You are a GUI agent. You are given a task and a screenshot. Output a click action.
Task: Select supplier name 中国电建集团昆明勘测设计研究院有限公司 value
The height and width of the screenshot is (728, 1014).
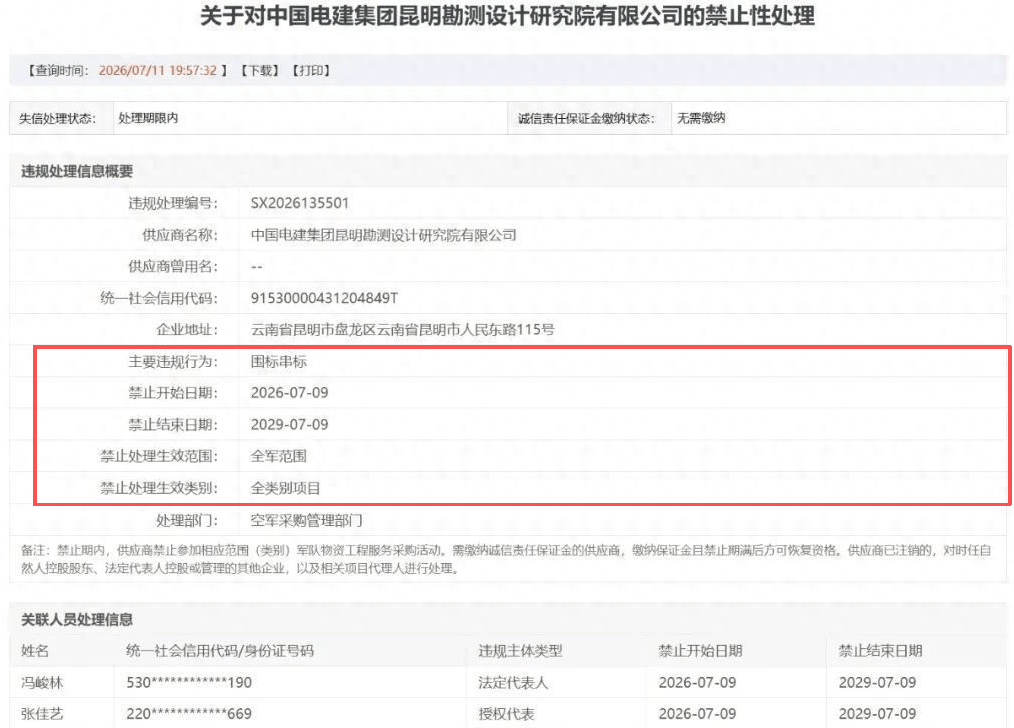point(383,235)
